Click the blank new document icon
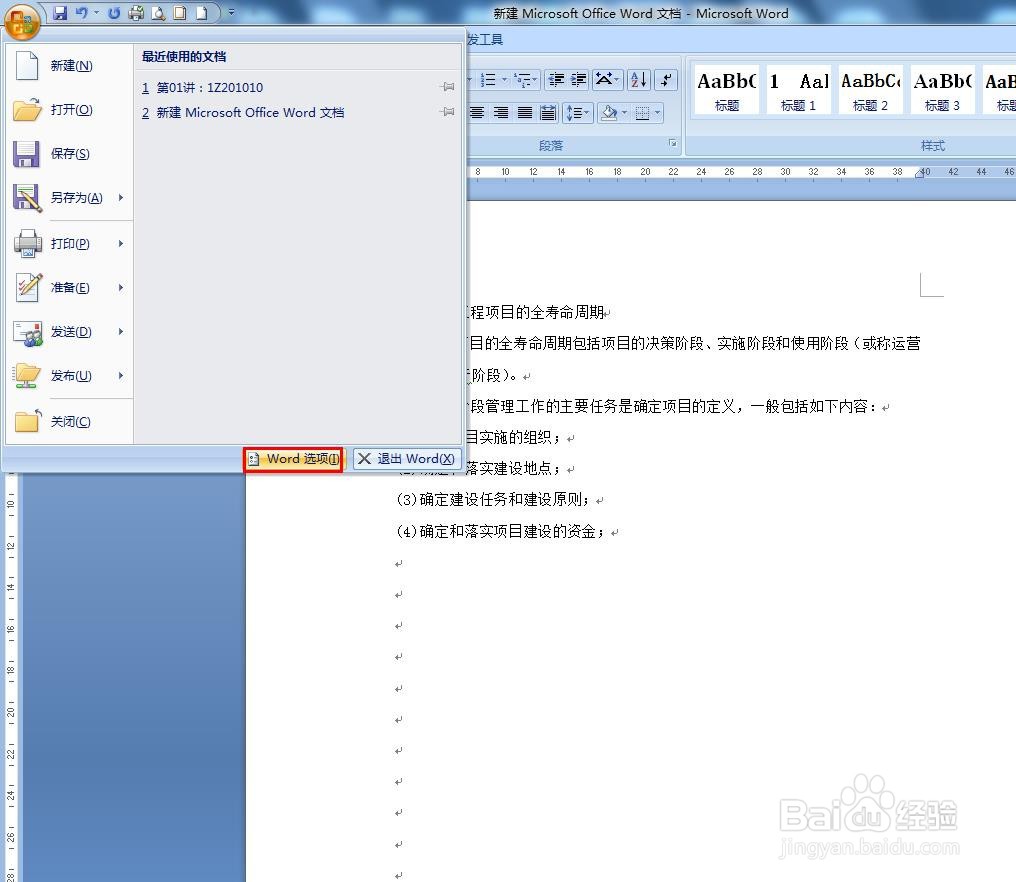The width and height of the screenshot is (1016, 882). click(x=202, y=13)
